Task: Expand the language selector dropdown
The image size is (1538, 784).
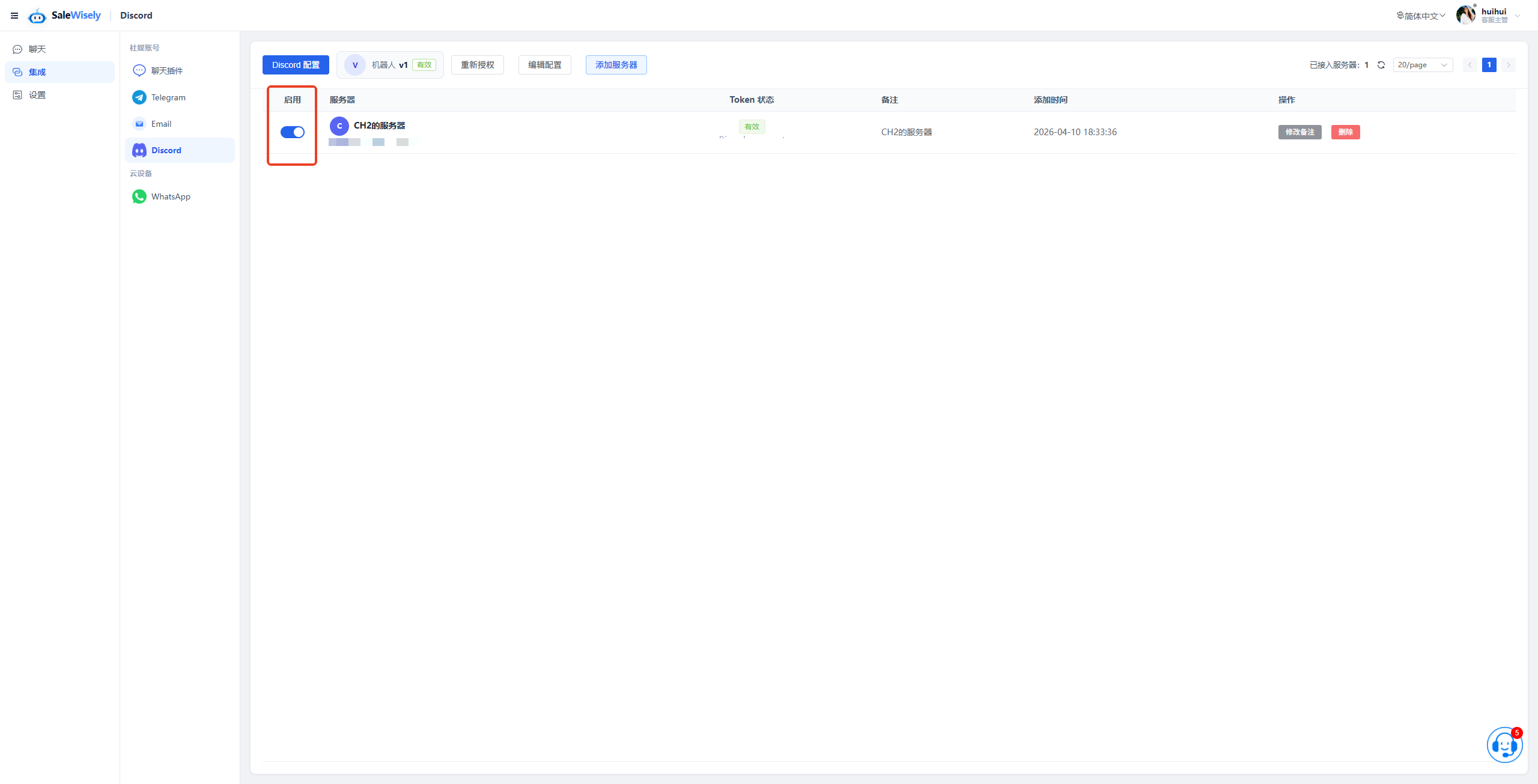Action: pos(1421,16)
